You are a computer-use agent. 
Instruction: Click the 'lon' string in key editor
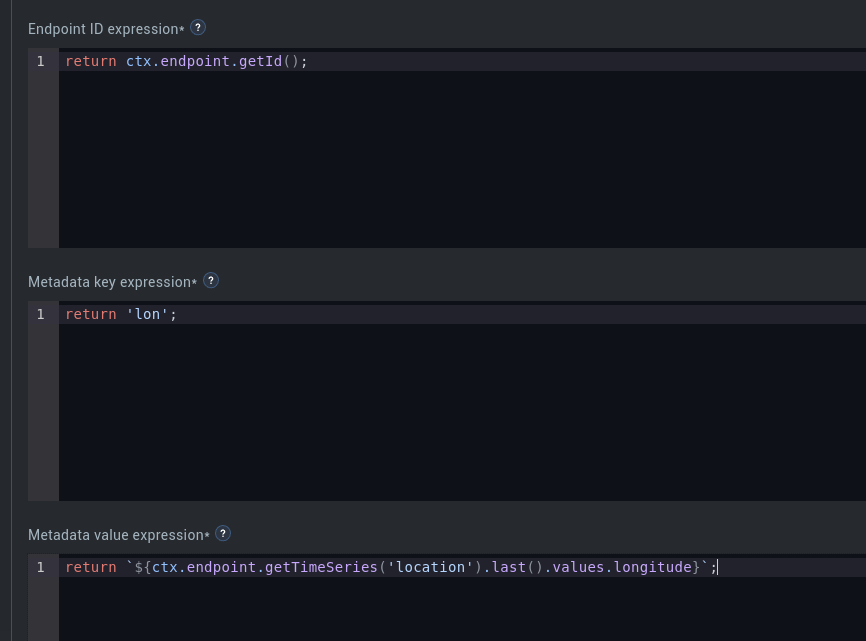147,314
